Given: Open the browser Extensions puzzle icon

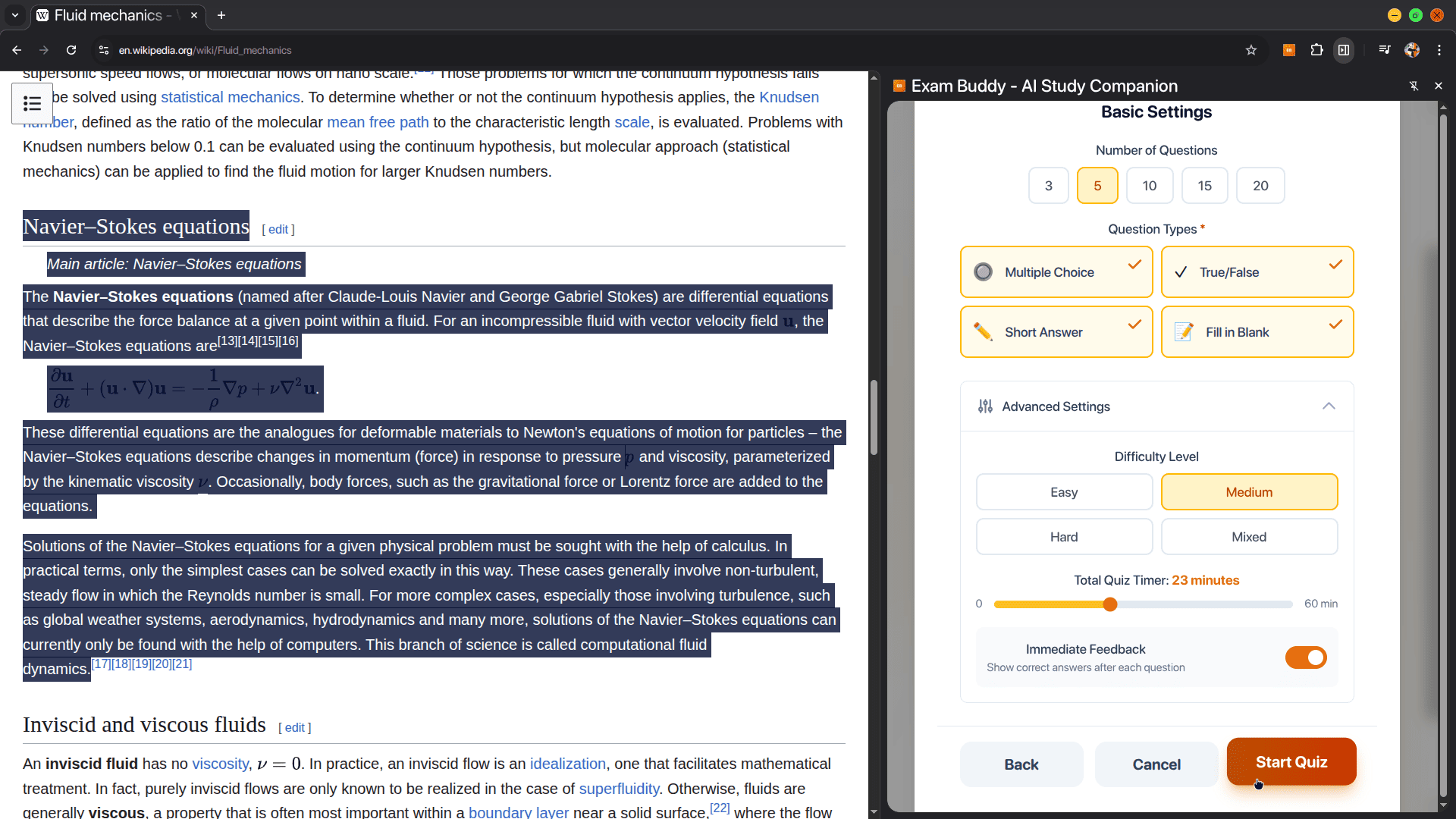Looking at the screenshot, I should (x=1316, y=50).
